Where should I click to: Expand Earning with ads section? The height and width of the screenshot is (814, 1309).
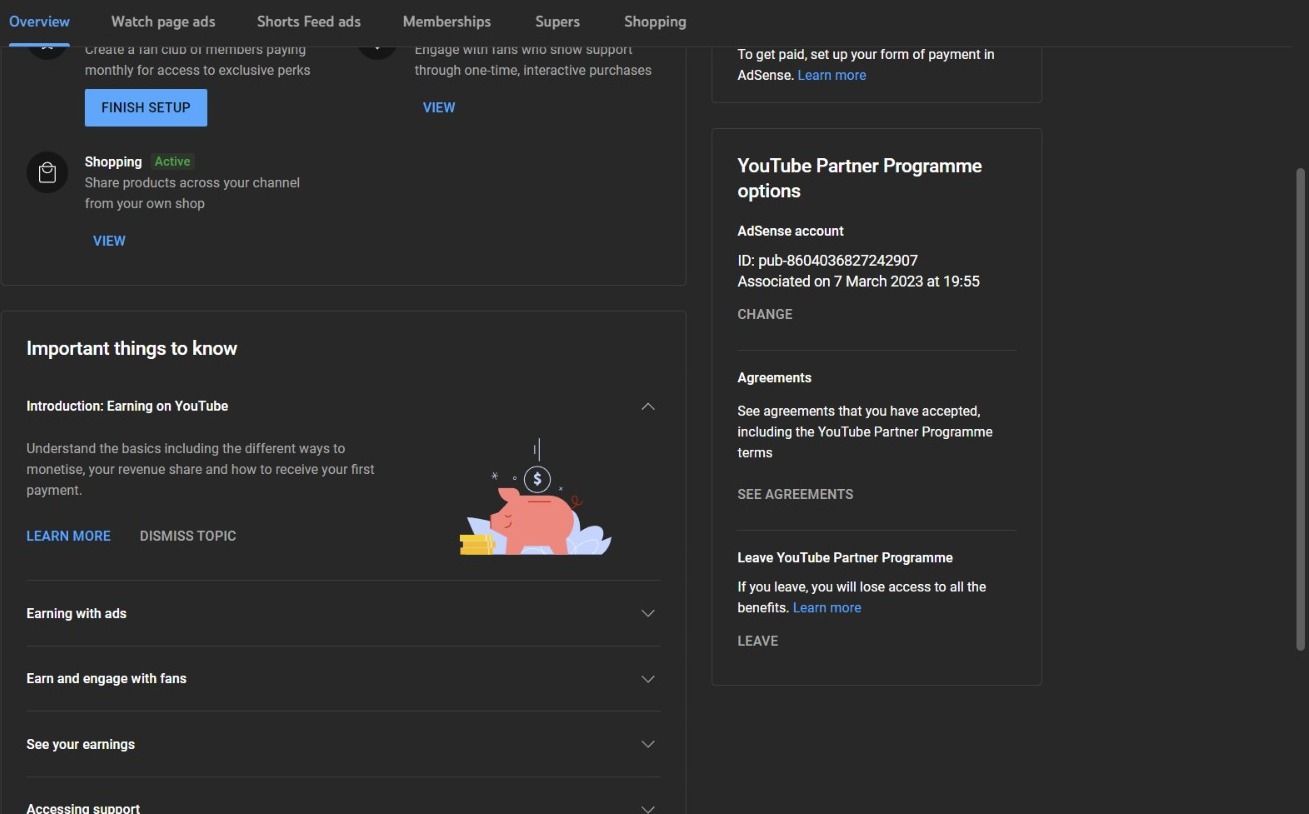[x=648, y=613]
